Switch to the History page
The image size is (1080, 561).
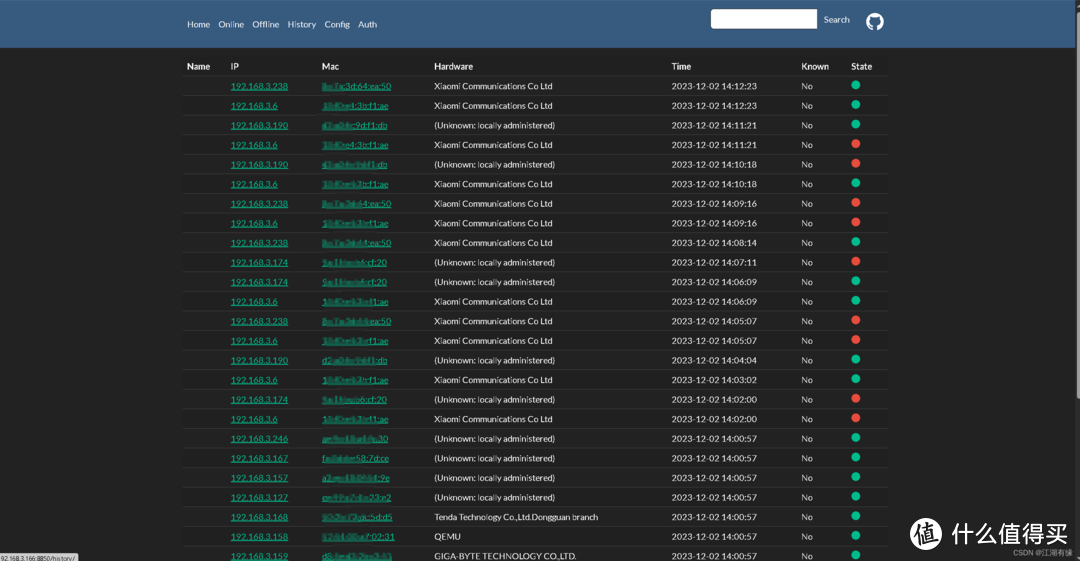302,24
